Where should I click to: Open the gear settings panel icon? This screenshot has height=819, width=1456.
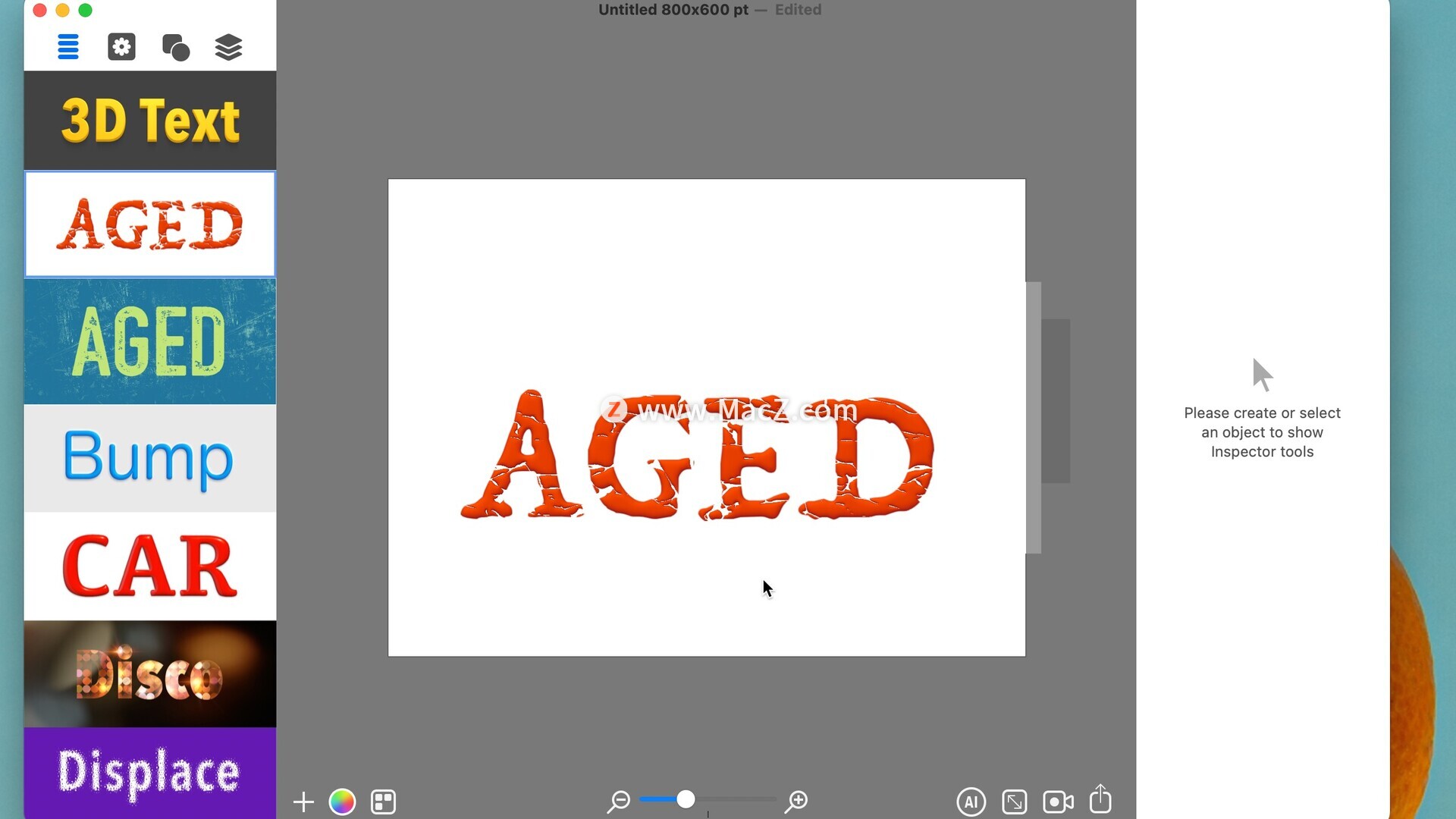click(121, 47)
